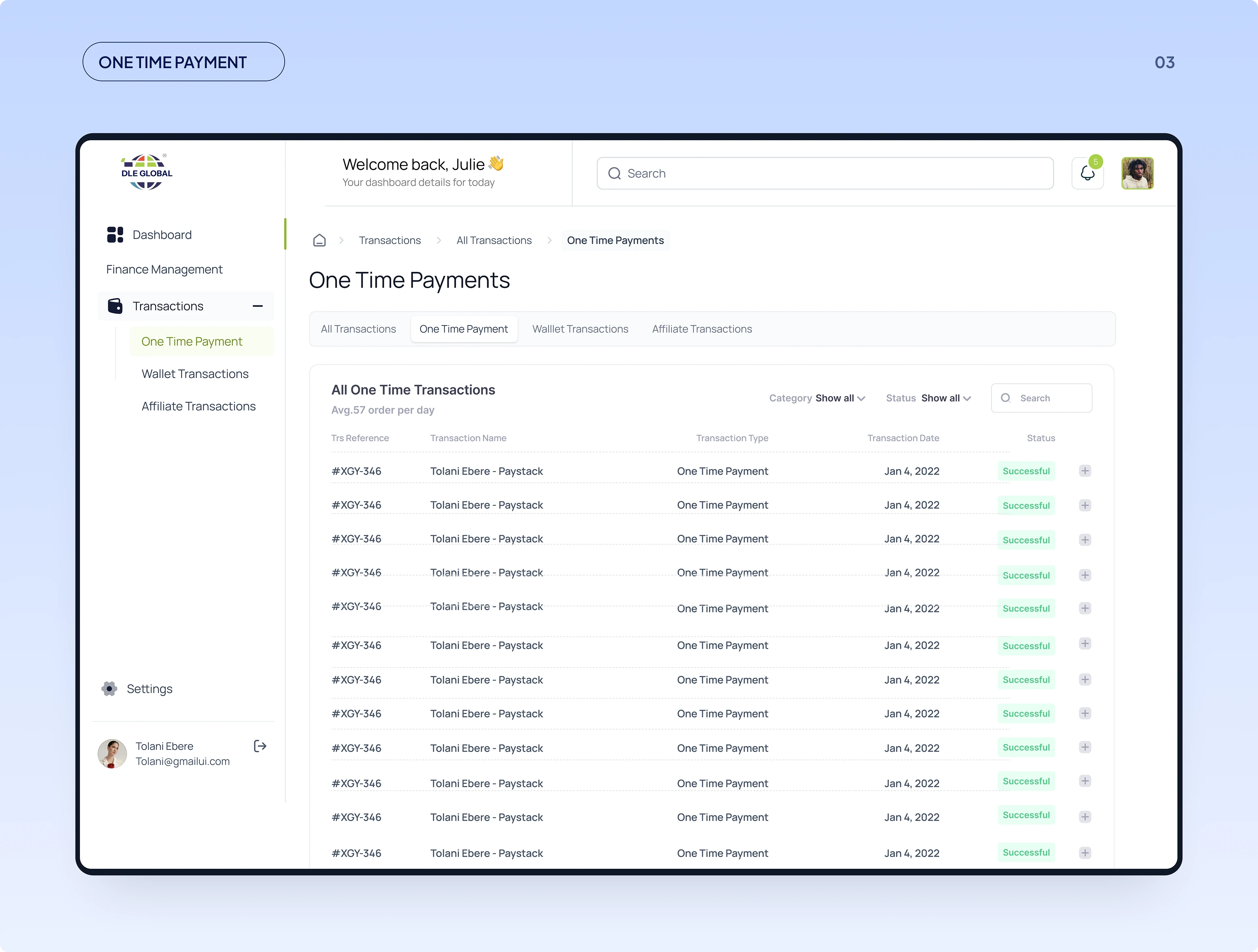1258x952 pixels.
Task: Click the notification bell icon
Action: [x=1087, y=173]
